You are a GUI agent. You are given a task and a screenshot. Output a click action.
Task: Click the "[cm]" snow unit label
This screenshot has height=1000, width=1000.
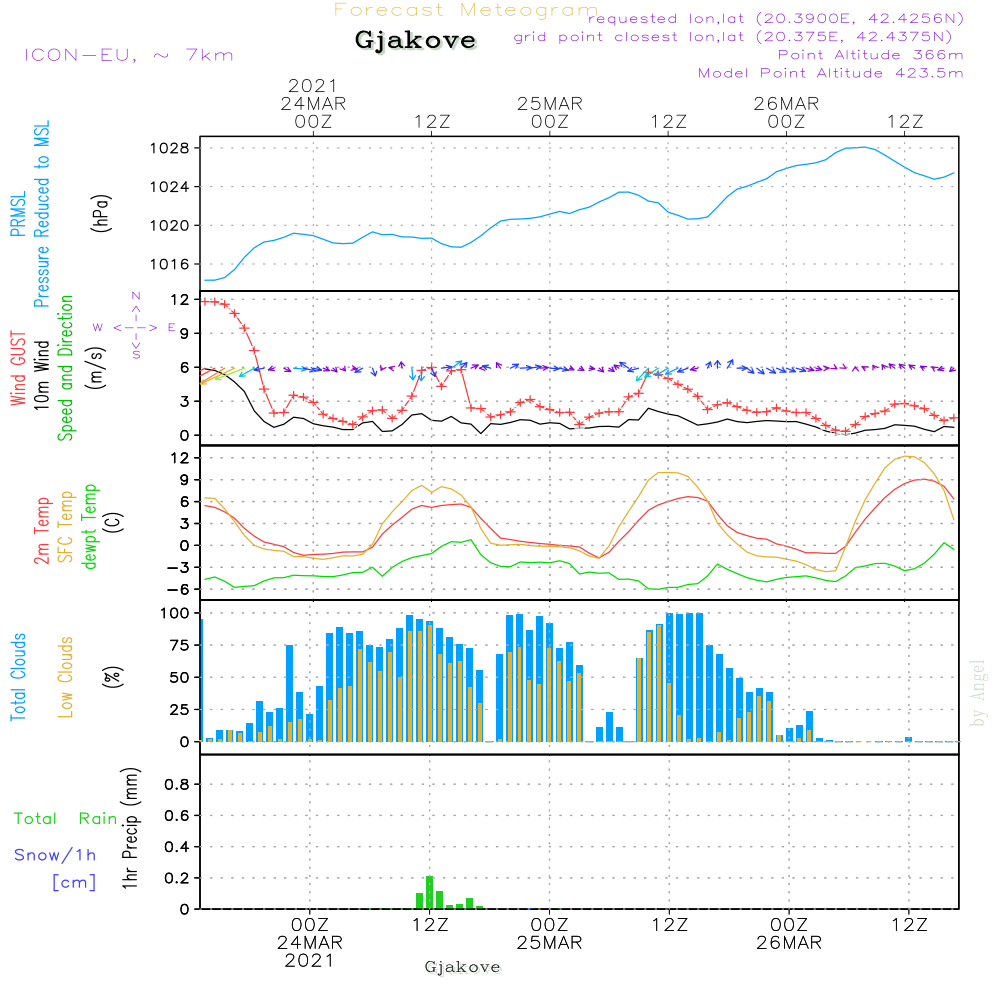(74, 883)
